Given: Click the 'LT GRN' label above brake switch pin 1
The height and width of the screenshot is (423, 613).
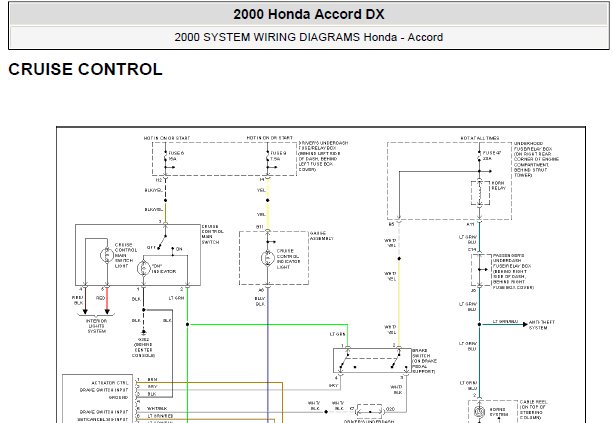Looking at the screenshot, I should click(338, 334).
